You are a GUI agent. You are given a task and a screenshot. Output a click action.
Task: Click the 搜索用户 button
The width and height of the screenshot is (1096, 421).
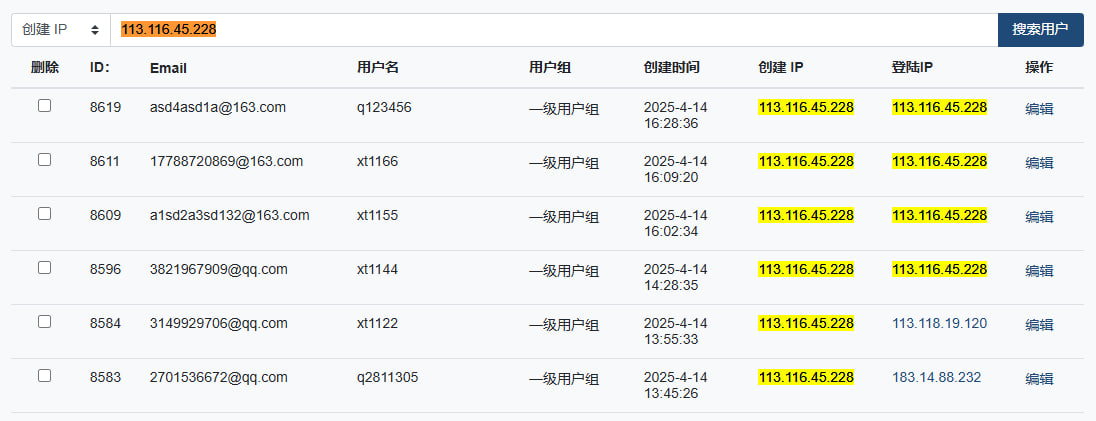pyautogui.click(x=1040, y=29)
